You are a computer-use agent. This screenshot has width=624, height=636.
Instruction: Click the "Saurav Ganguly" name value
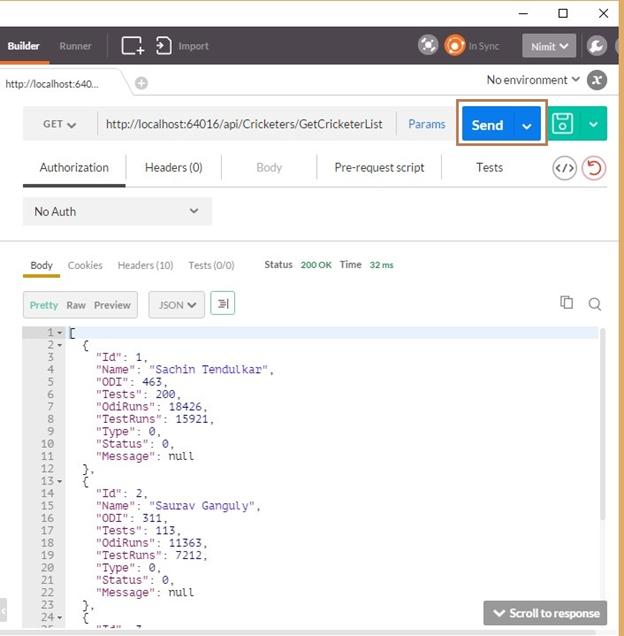(x=202, y=506)
